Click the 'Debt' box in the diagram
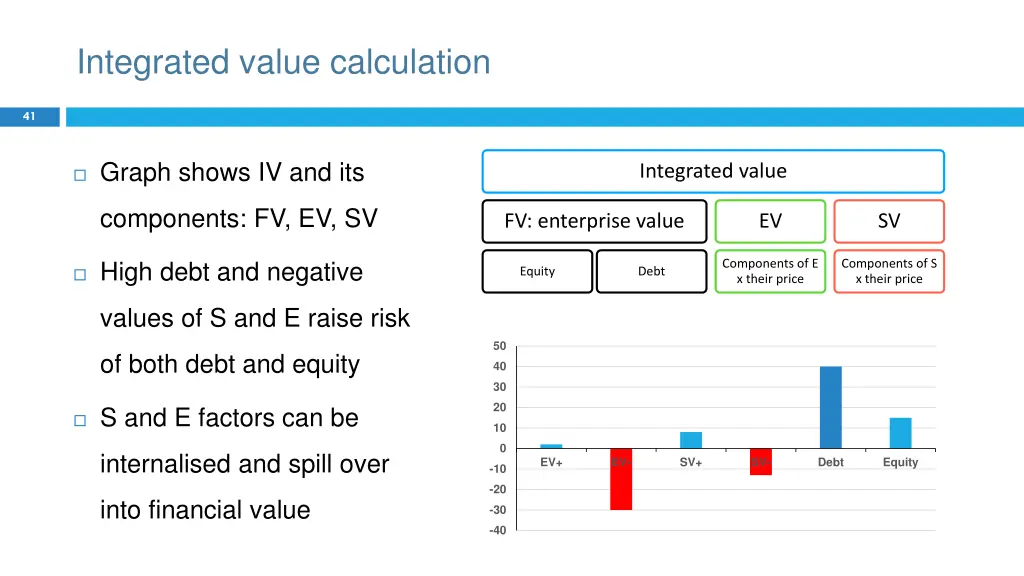 pyautogui.click(x=651, y=271)
